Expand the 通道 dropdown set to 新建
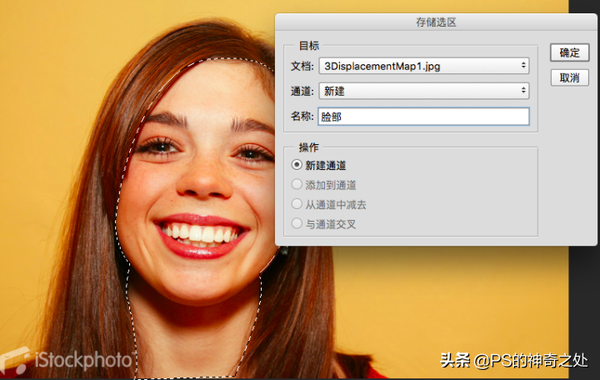The height and width of the screenshot is (380, 600). [424, 91]
